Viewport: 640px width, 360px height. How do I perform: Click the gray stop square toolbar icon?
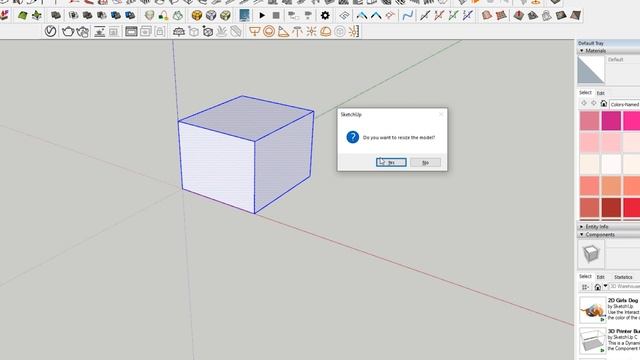276,16
